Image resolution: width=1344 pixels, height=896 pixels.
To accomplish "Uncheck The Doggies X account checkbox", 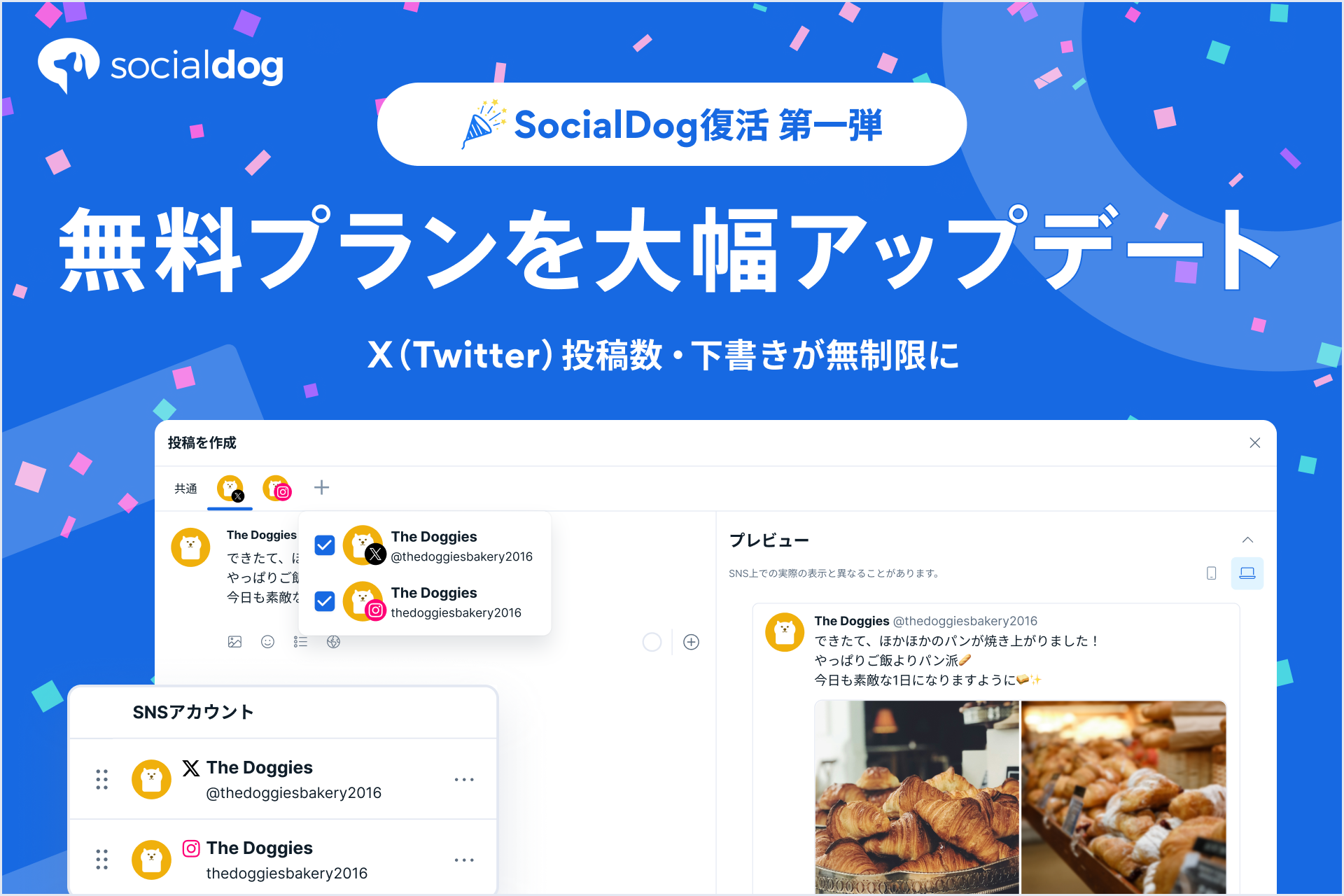I will [325, 545].
